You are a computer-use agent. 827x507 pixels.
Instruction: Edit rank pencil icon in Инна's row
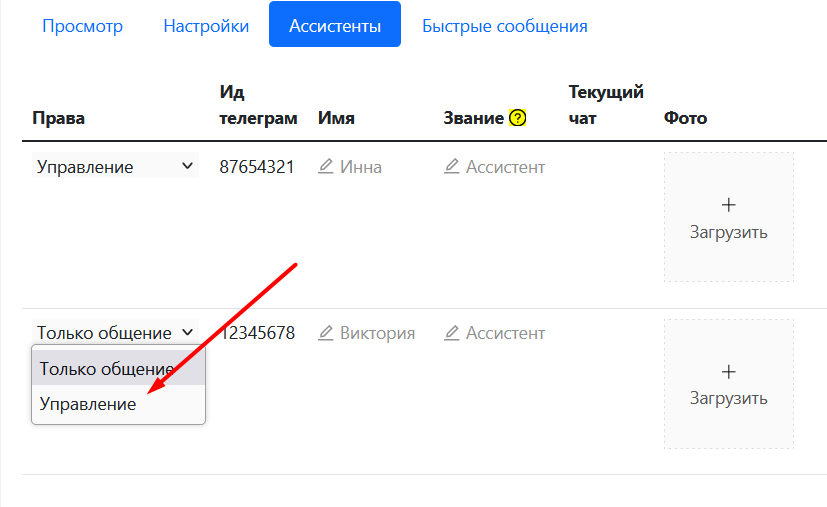pos(451,166)
